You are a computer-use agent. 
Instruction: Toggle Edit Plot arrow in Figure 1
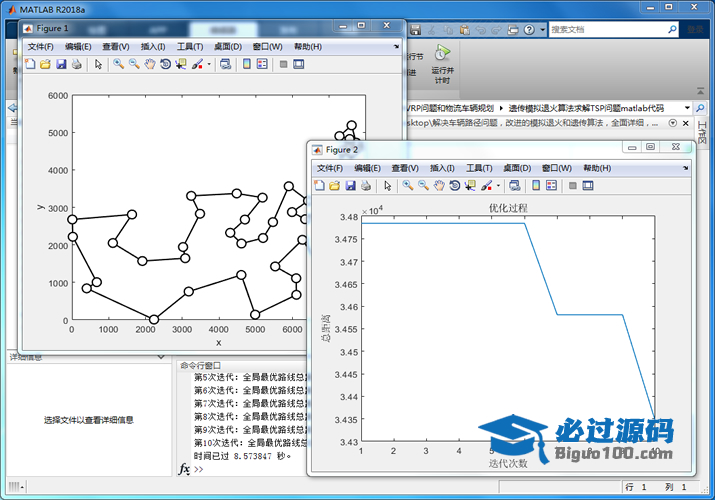coord(98,64)
